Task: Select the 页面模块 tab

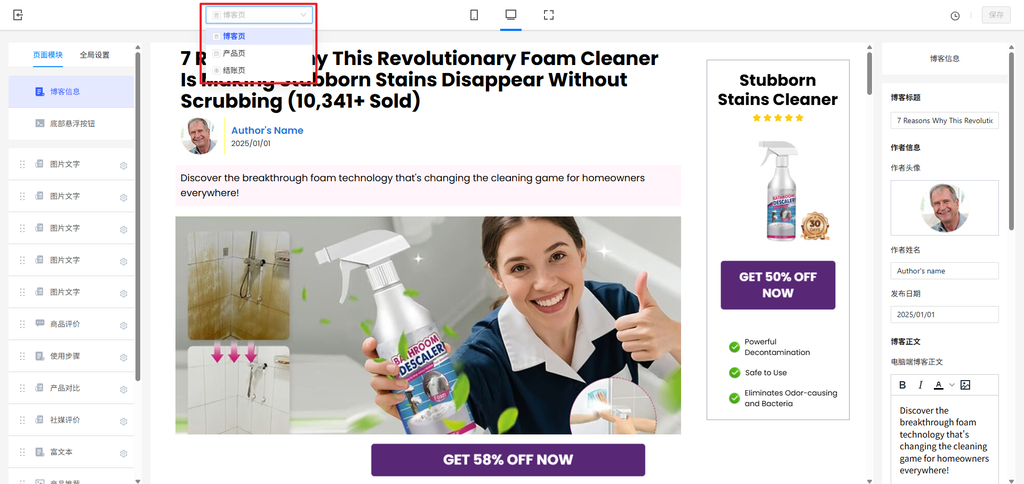Action: pyautogui.click(x=48, y=55)
